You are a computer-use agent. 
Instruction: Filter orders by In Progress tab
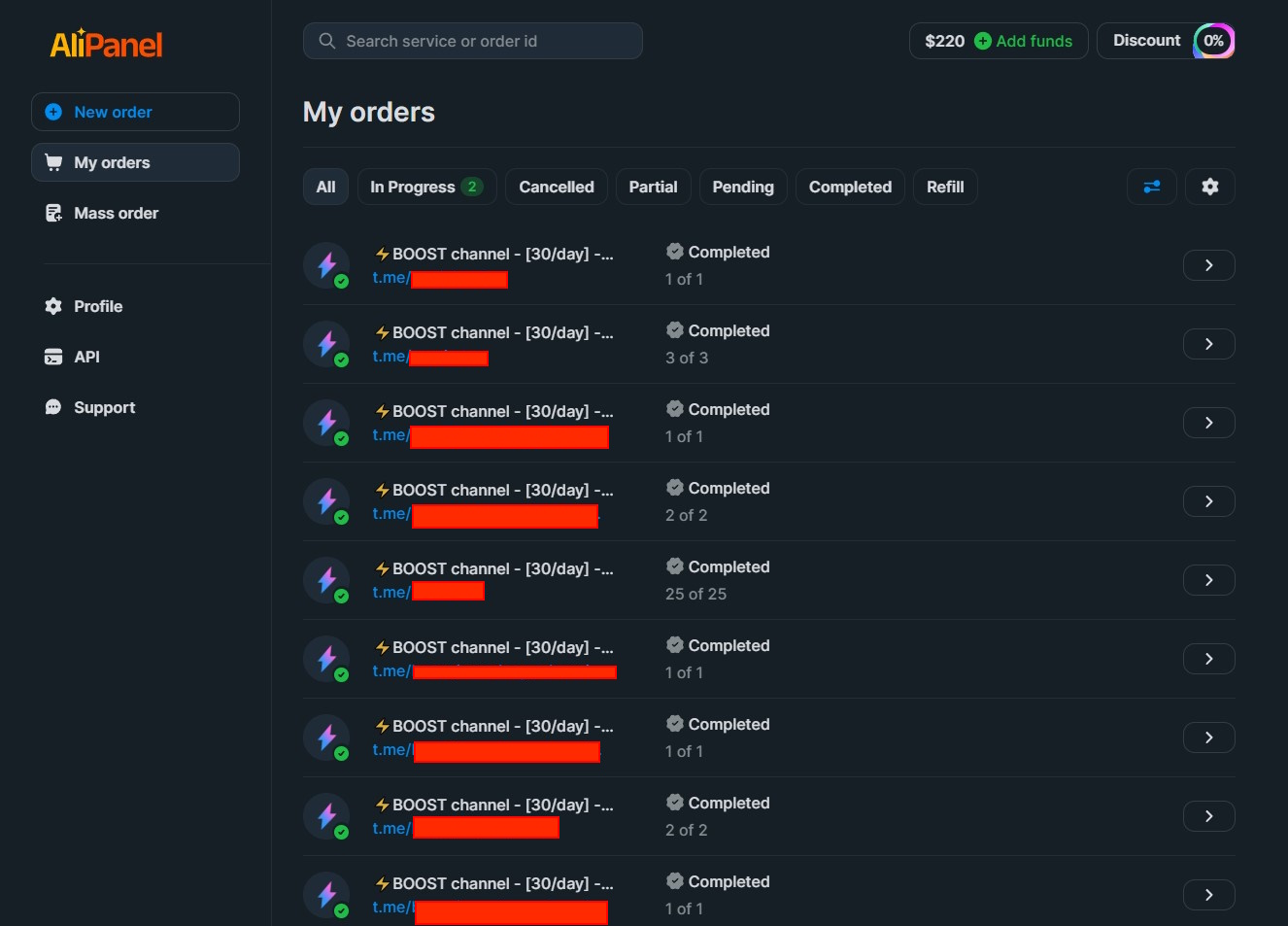426,187
